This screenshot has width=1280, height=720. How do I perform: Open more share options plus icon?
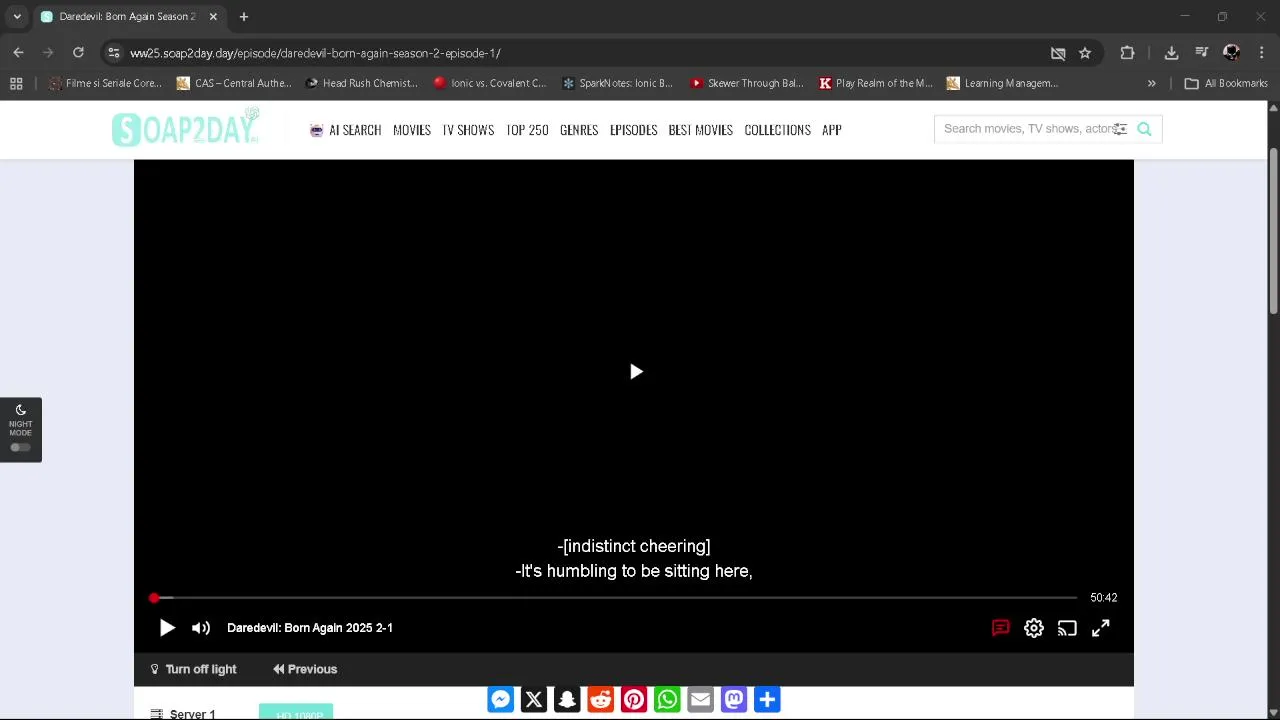click(x=767, y=700)
